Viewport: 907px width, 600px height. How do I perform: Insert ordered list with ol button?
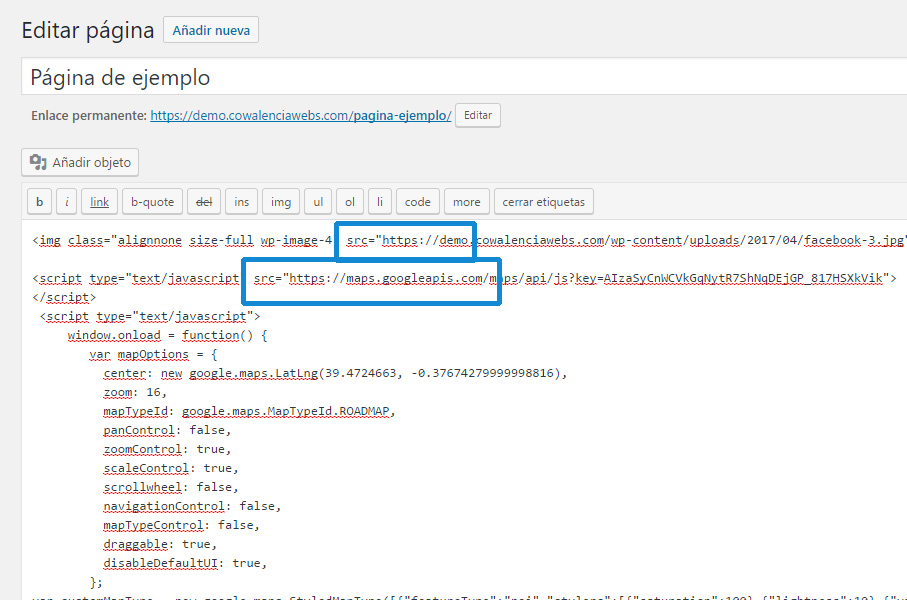pos(350,202)
